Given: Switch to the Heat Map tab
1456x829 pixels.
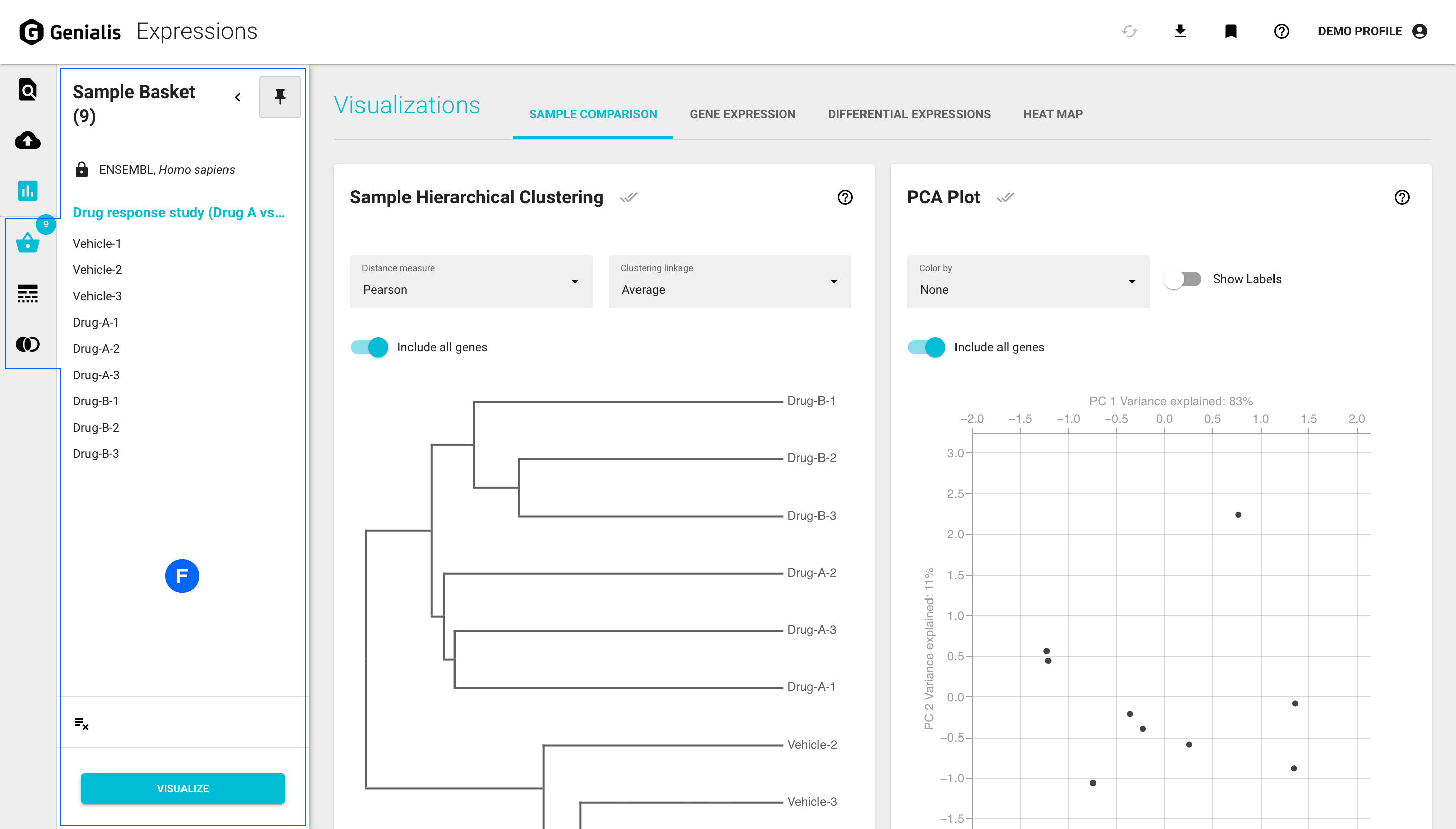Looking at the screenshot, I should (x=1053, y=114).
